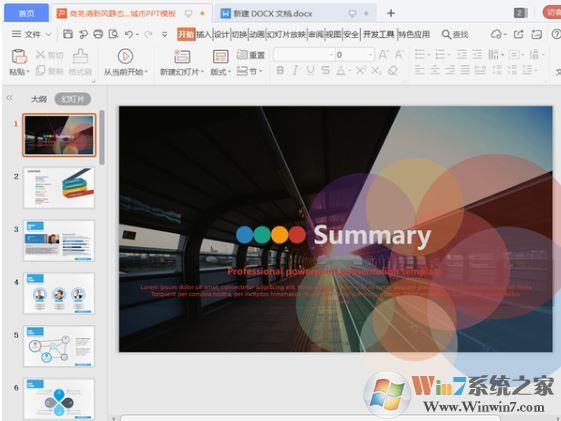Switch to the 插入 ribbon tab
Viewport: 561px width, 421px height.
click(x=204, y=34)
